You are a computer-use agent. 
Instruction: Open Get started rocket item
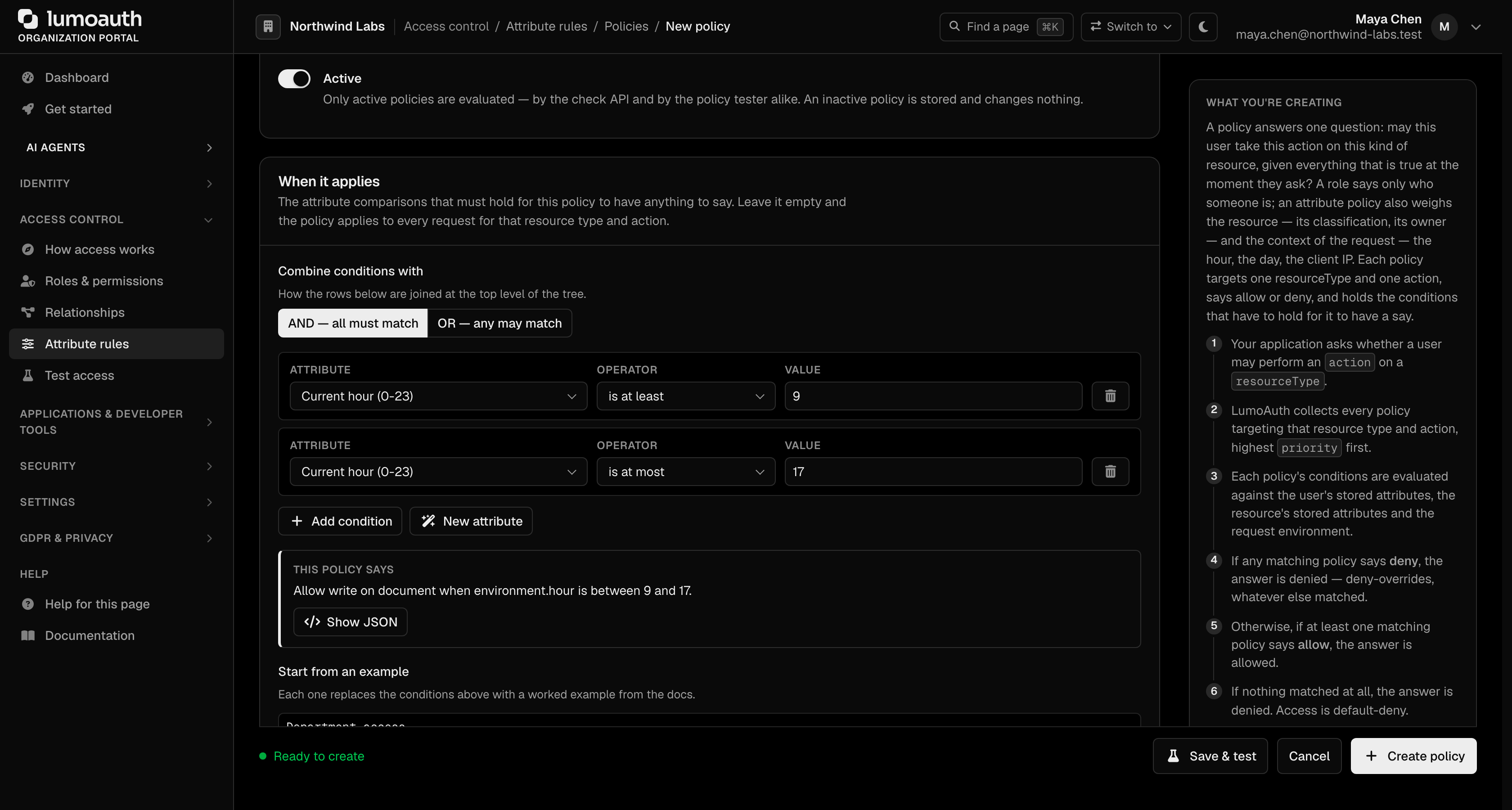[x=116, y=109]
